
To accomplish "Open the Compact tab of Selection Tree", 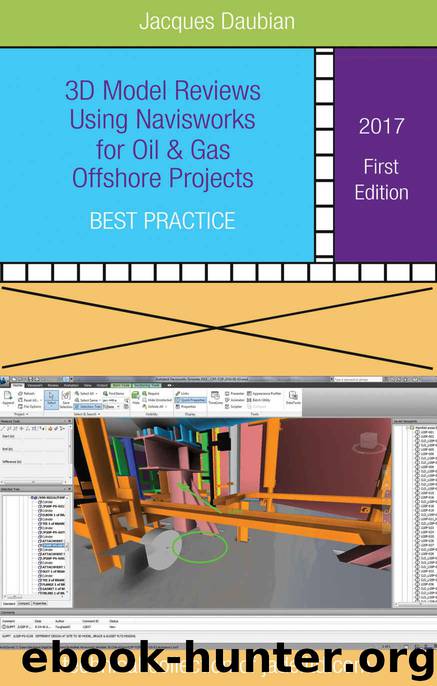I will coord(24,603).
